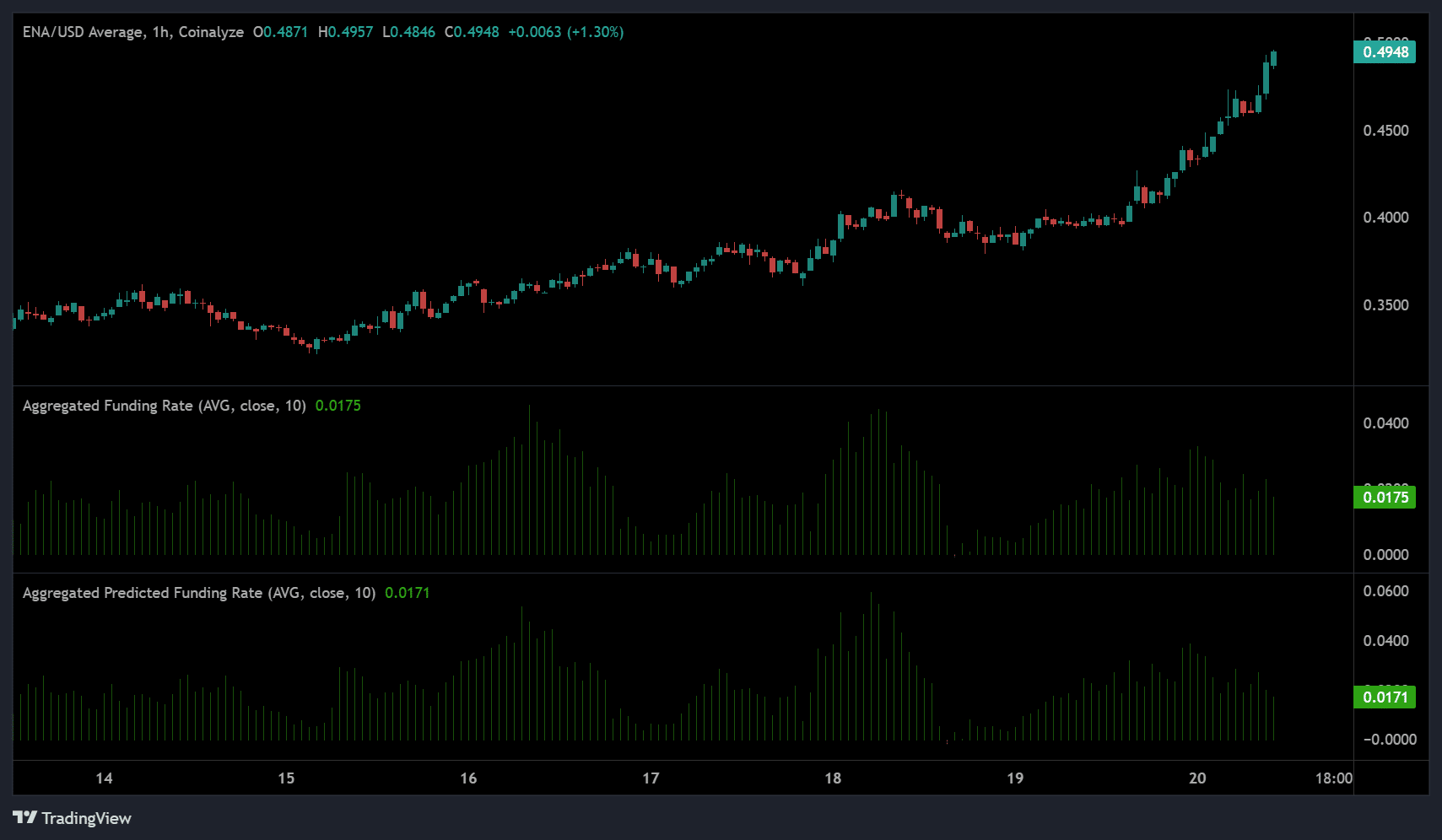Select the Aggregated Funding Rate legend title

[x=164, y=406]
